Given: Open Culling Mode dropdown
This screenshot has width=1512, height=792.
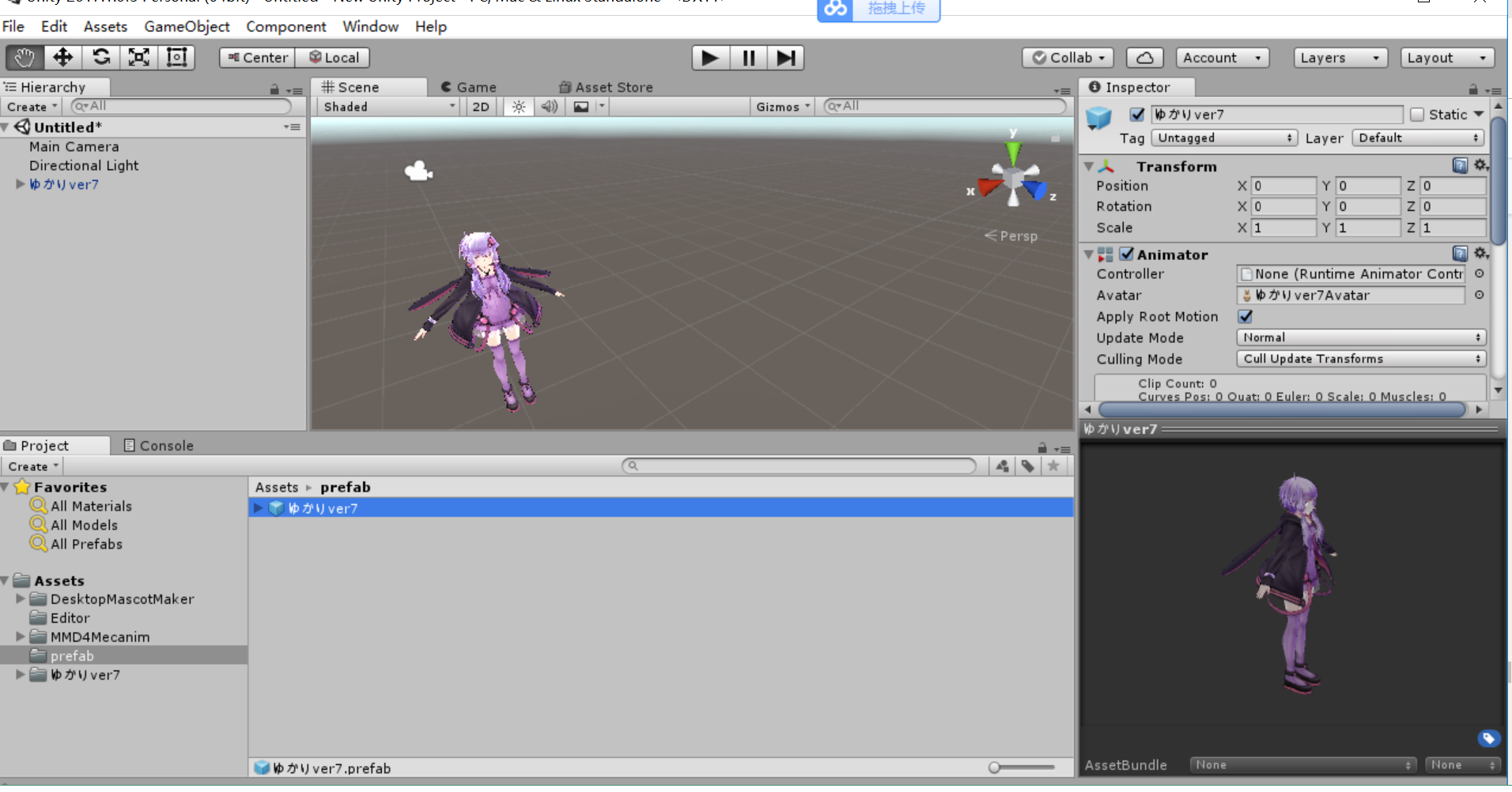Looking at the screenshot, I should pyautogui.click(x=1361, y=359).
